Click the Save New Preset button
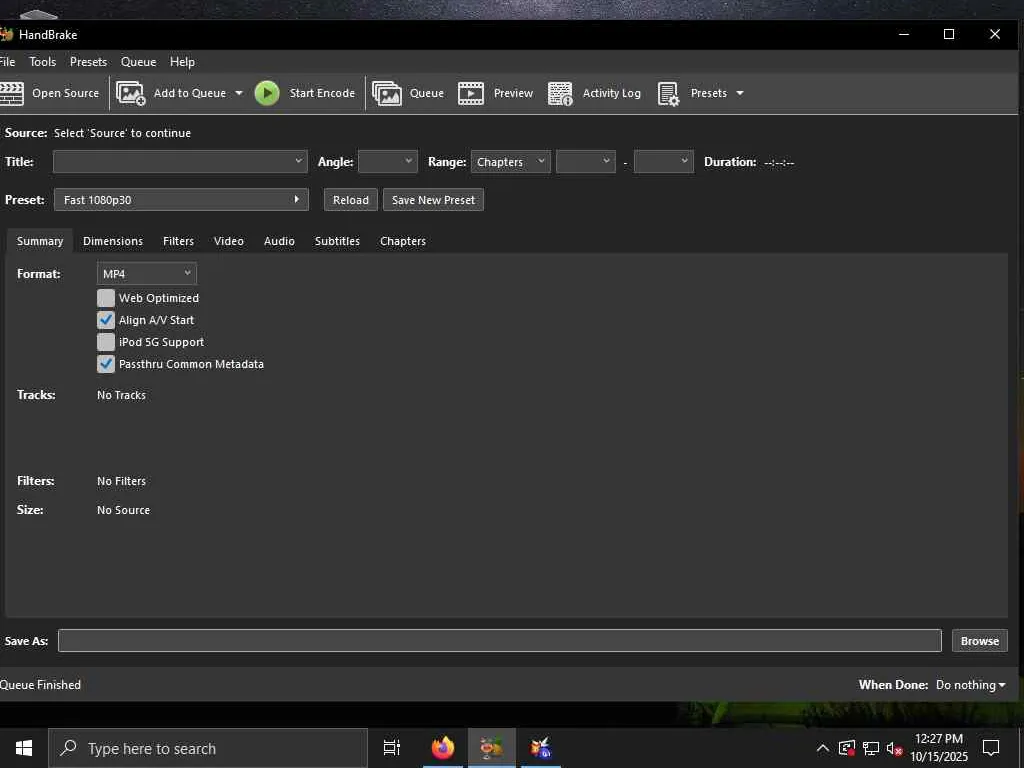The height and width of the screenshot is (768, 1024). (x=434, y=200)
